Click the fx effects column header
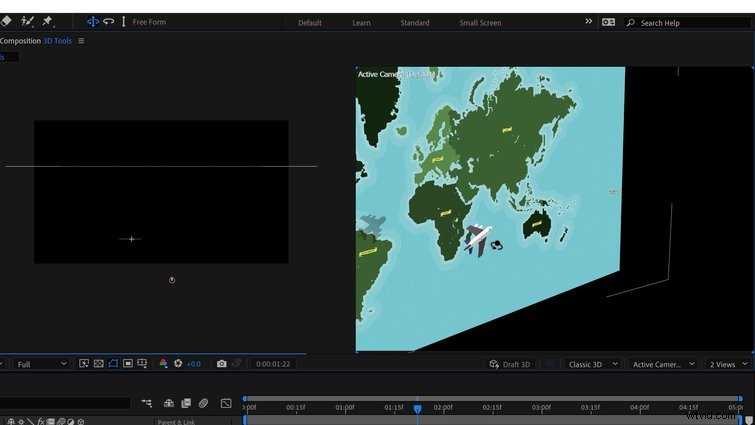The image size is (755, 425). [41, 422]
